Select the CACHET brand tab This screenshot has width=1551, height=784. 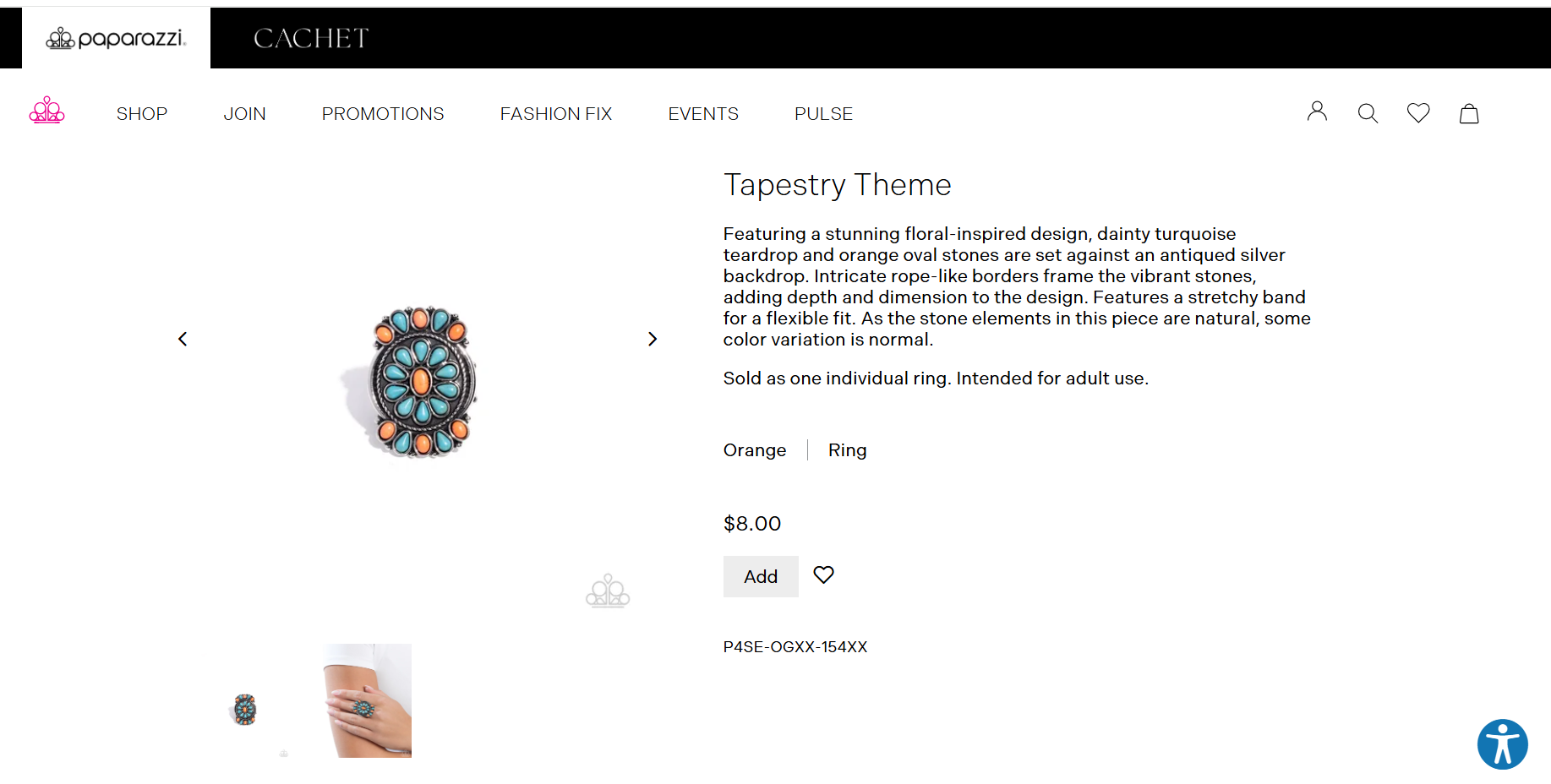(x=311, y=38)
